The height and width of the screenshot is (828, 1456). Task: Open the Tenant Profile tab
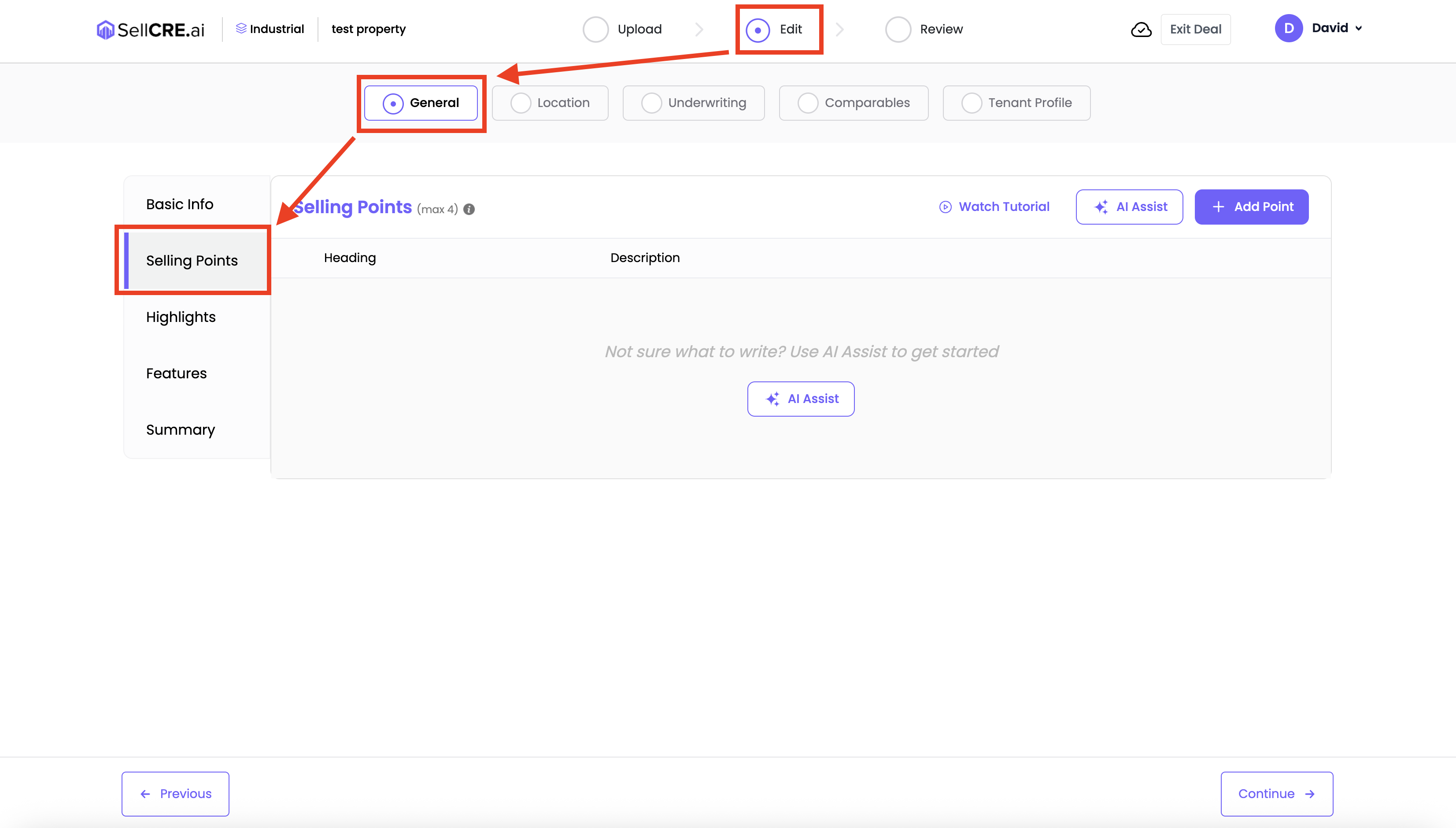[1016, 103]
